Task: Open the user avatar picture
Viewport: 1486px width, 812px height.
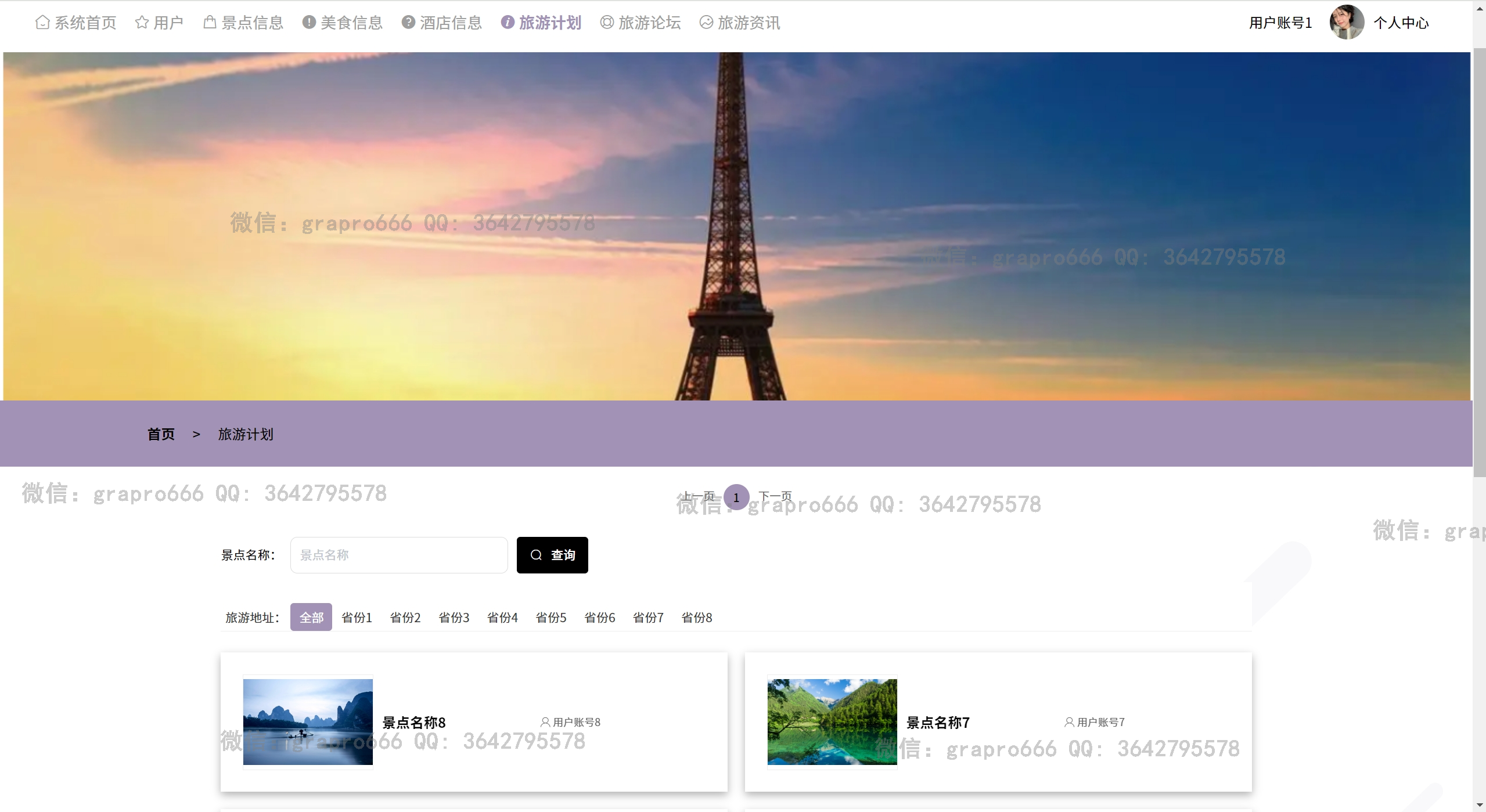Action: pos(1346,23)
